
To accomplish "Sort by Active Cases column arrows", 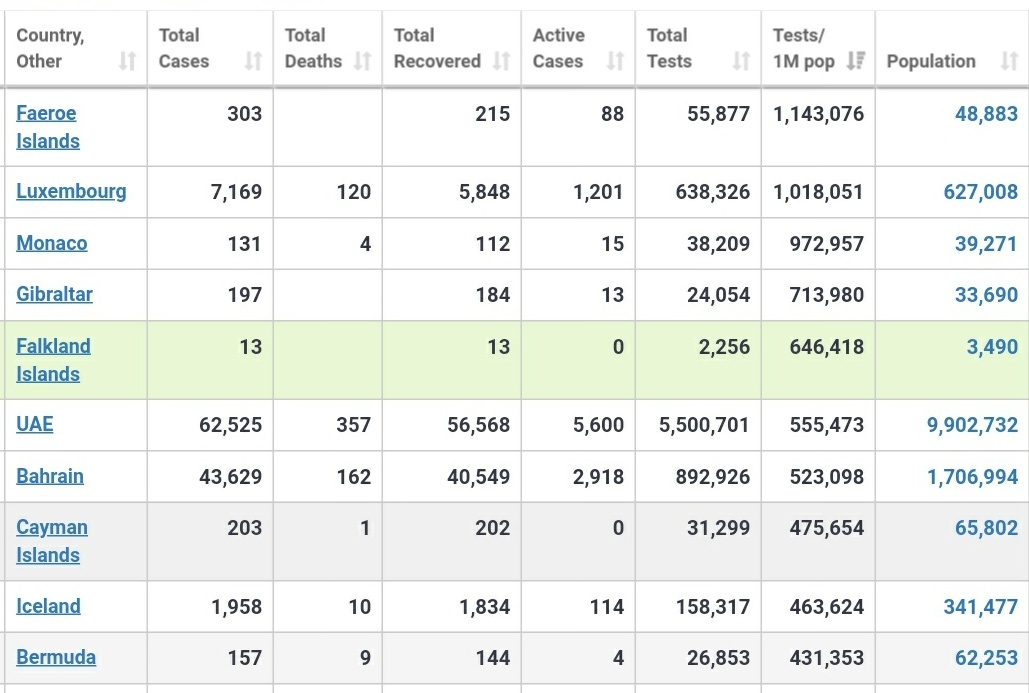I will coord(615,61).
